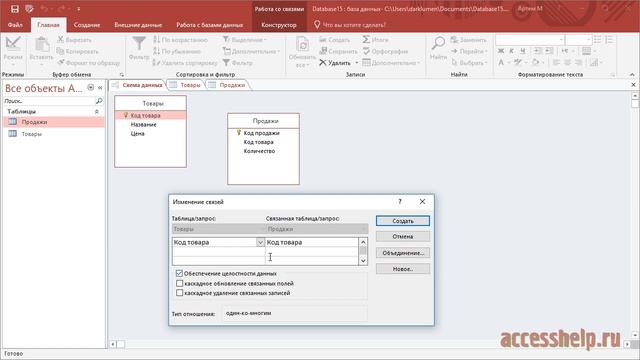The height and width of the screenshot is (360, 640).
Task: Open the font size combo box
Action: pyautogui.click(x=578, y=40)
